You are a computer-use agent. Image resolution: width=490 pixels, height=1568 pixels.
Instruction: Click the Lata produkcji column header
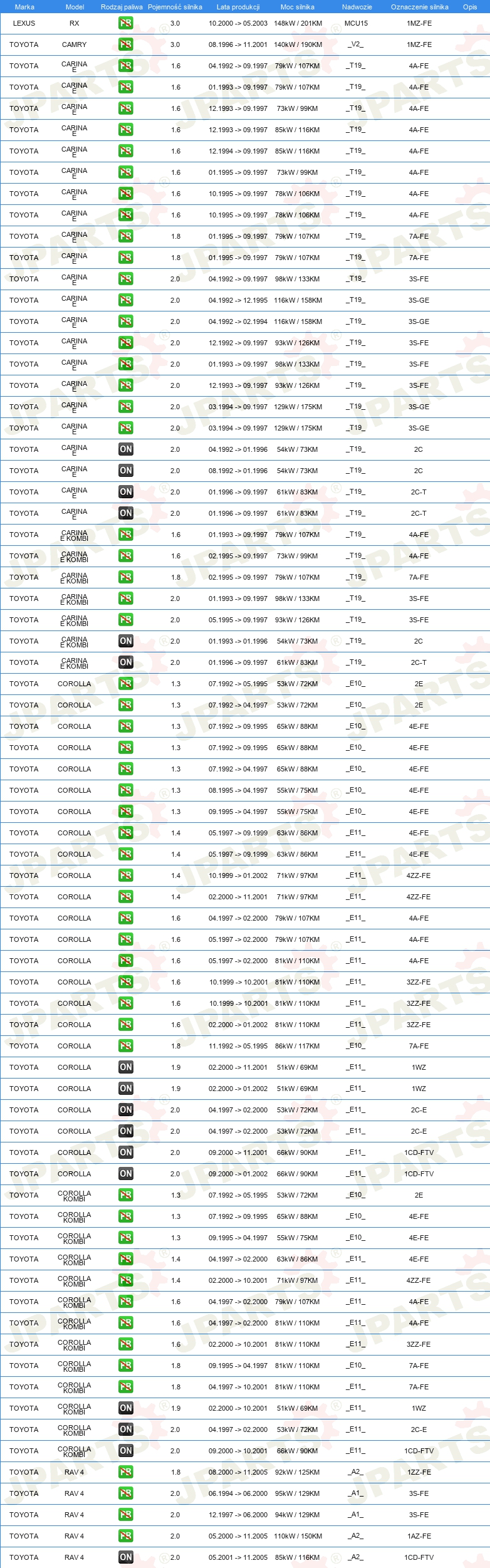238,7
